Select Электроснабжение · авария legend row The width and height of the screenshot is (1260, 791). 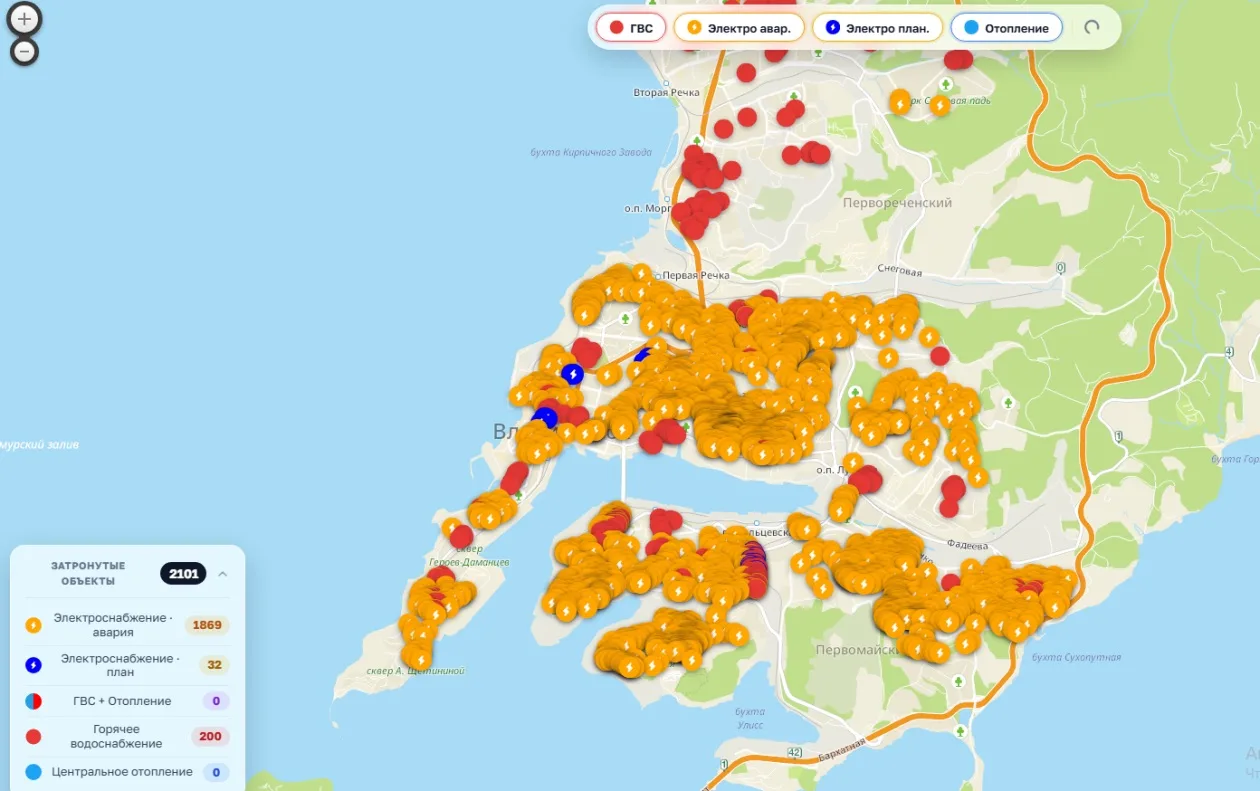[127, 625]
